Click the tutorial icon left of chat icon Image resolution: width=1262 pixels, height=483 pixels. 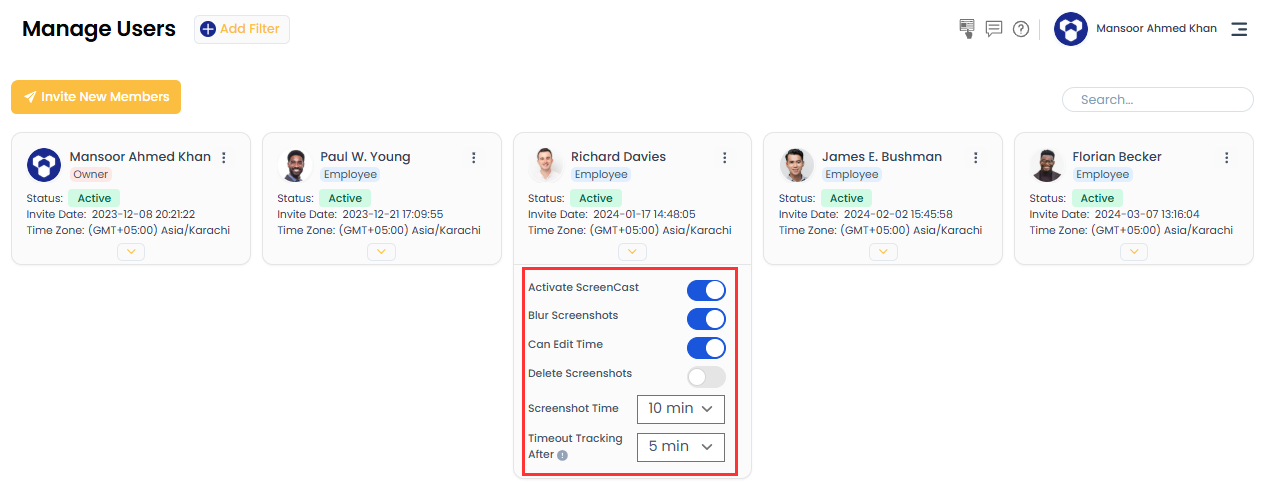[966, 29]
